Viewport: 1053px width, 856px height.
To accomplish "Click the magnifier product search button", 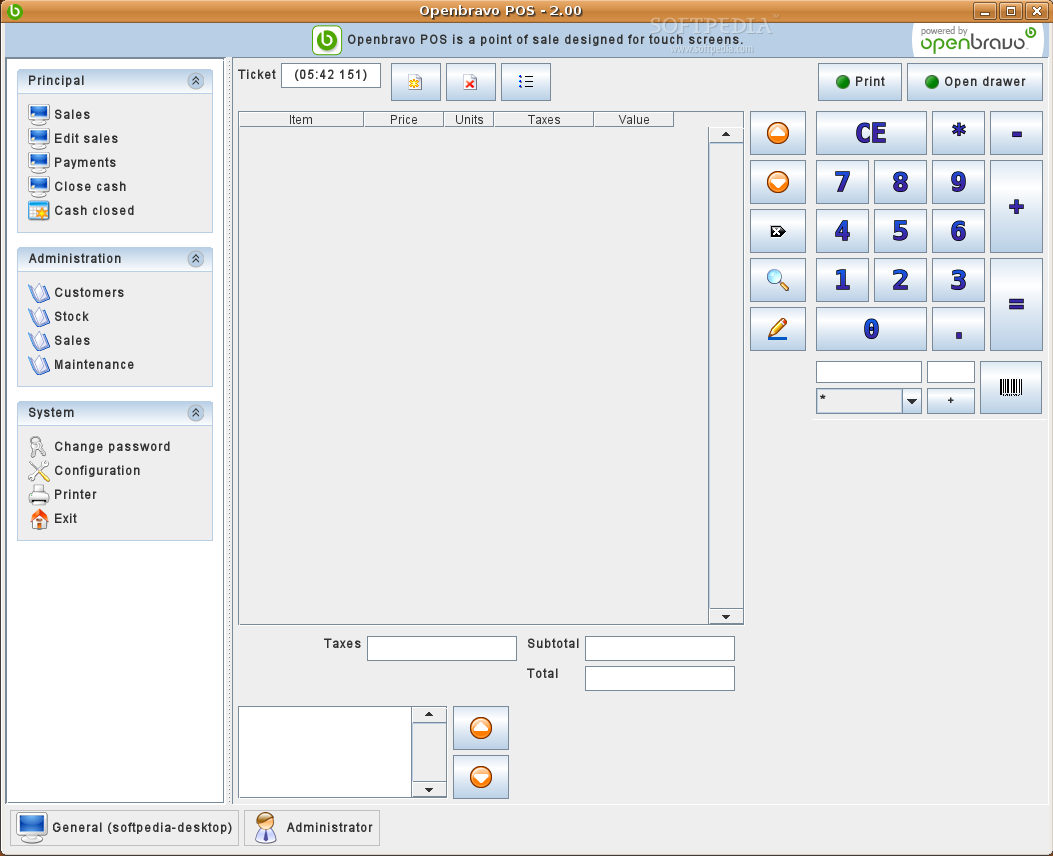I will (777, 280).
